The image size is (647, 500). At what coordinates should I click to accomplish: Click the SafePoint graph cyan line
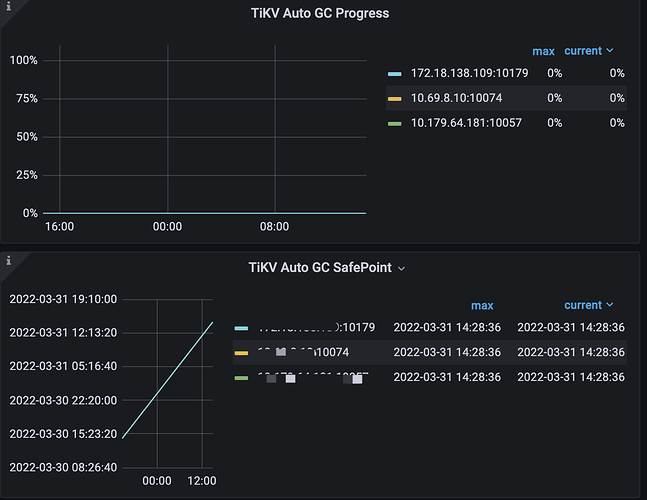(x=168, y=380)
